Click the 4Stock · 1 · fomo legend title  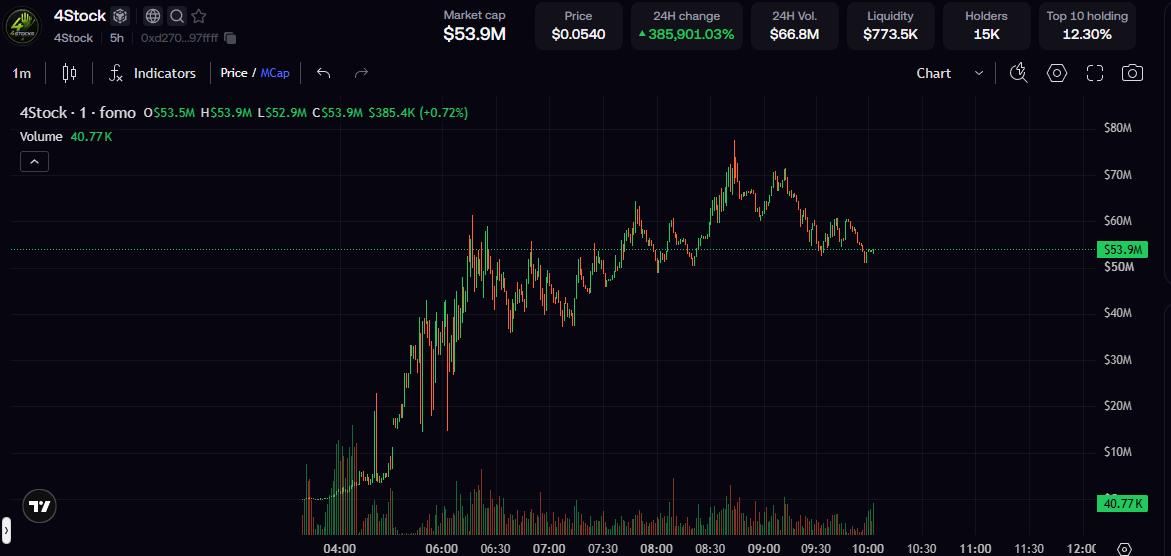coord(78,113)
